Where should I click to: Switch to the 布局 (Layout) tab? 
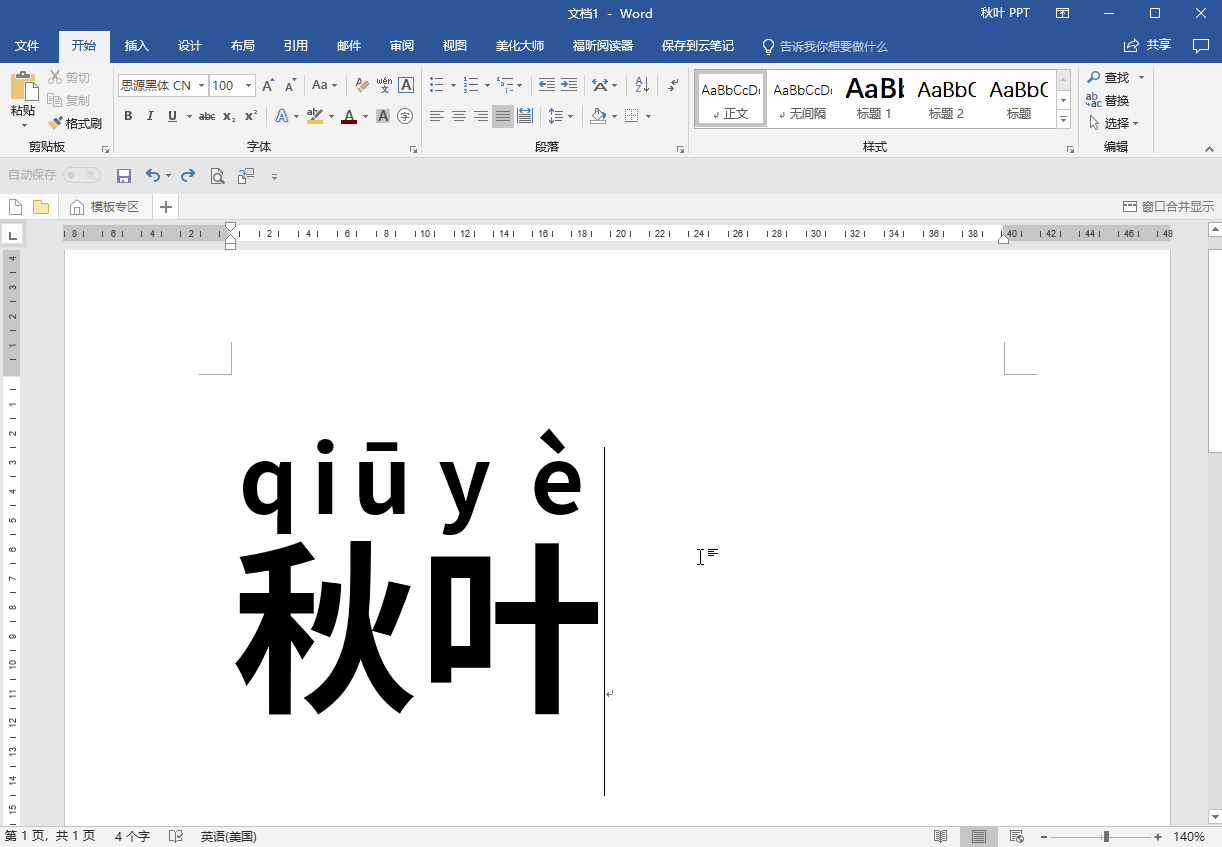tap(242, 46)
